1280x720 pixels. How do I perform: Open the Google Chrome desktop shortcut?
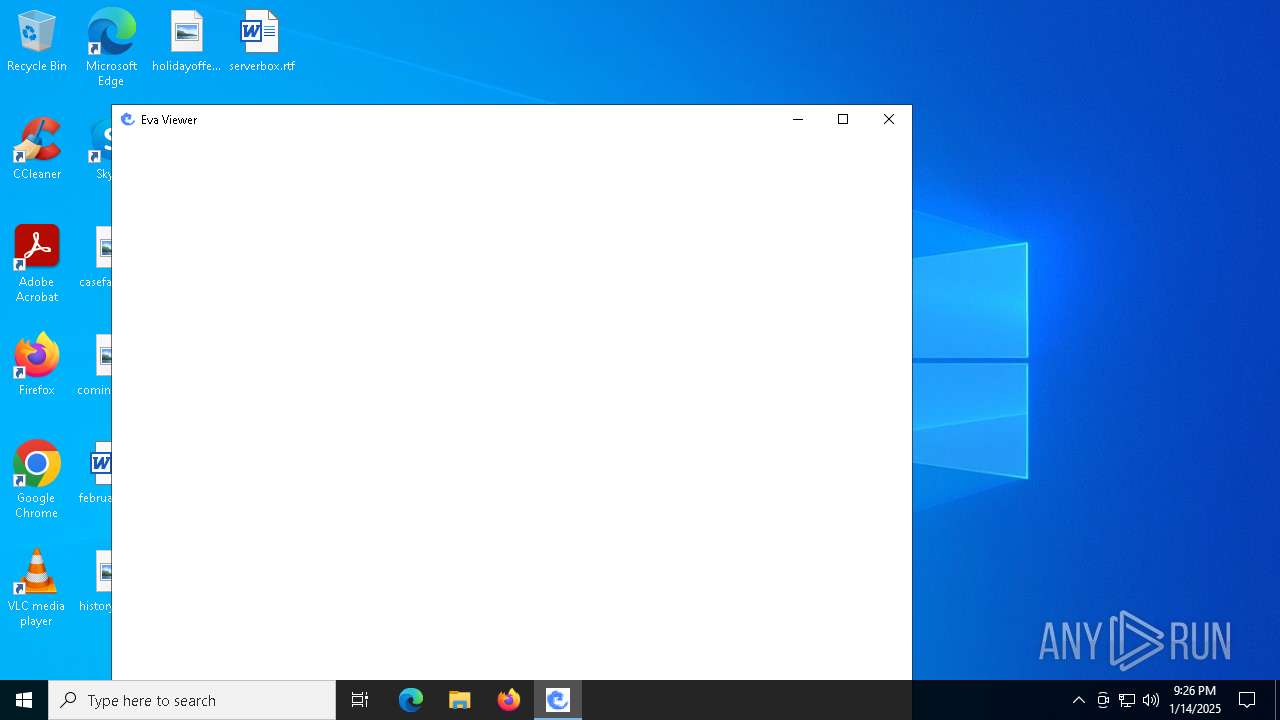[37, 480]
